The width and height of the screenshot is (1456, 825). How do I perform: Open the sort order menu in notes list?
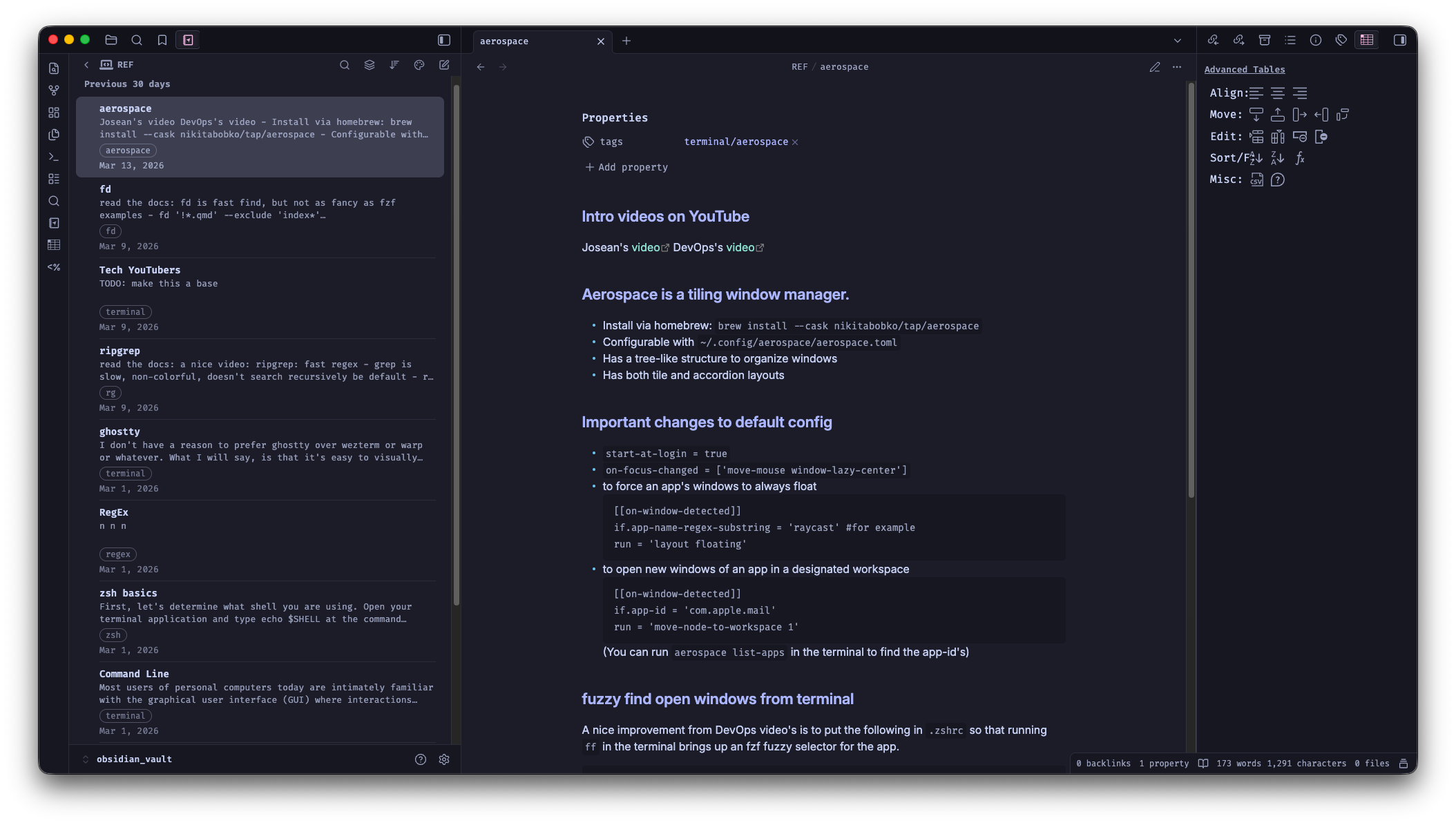click(x=394, y=65)
